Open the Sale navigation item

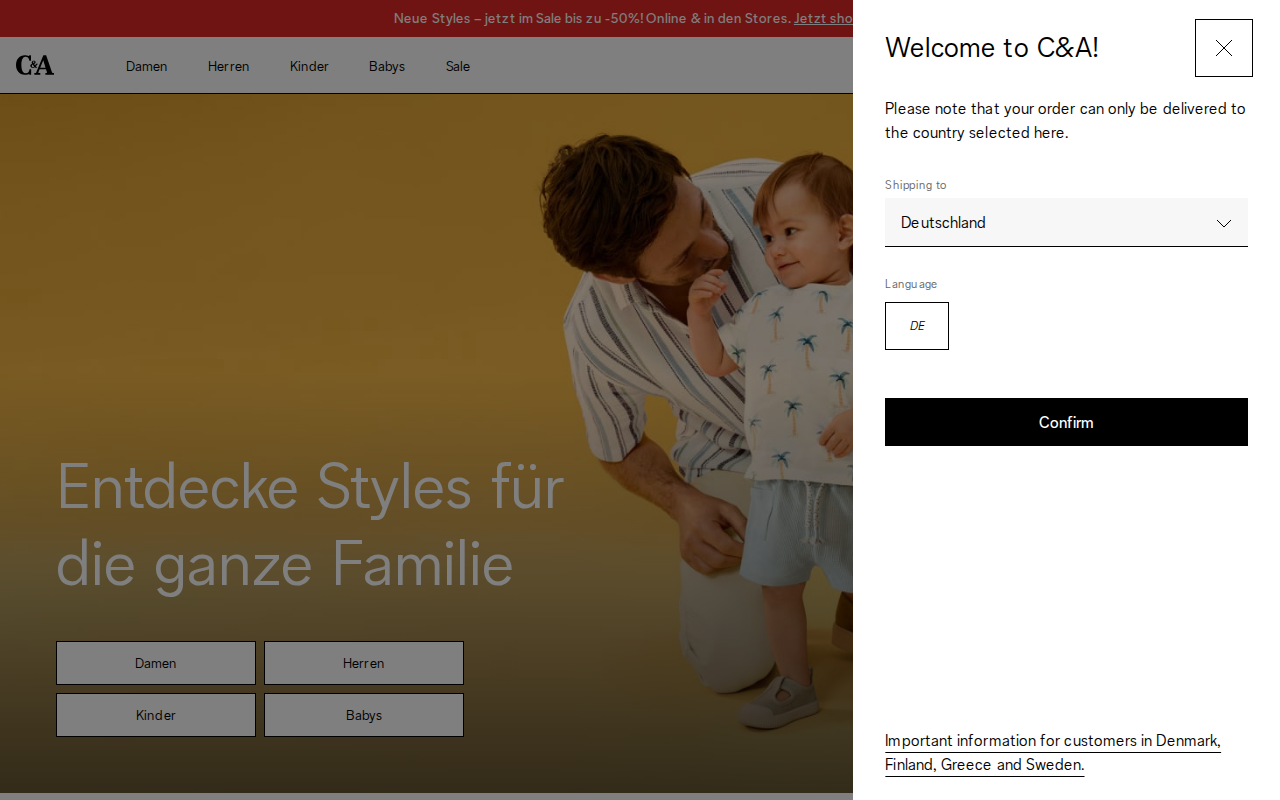click(x=458, y=66)
